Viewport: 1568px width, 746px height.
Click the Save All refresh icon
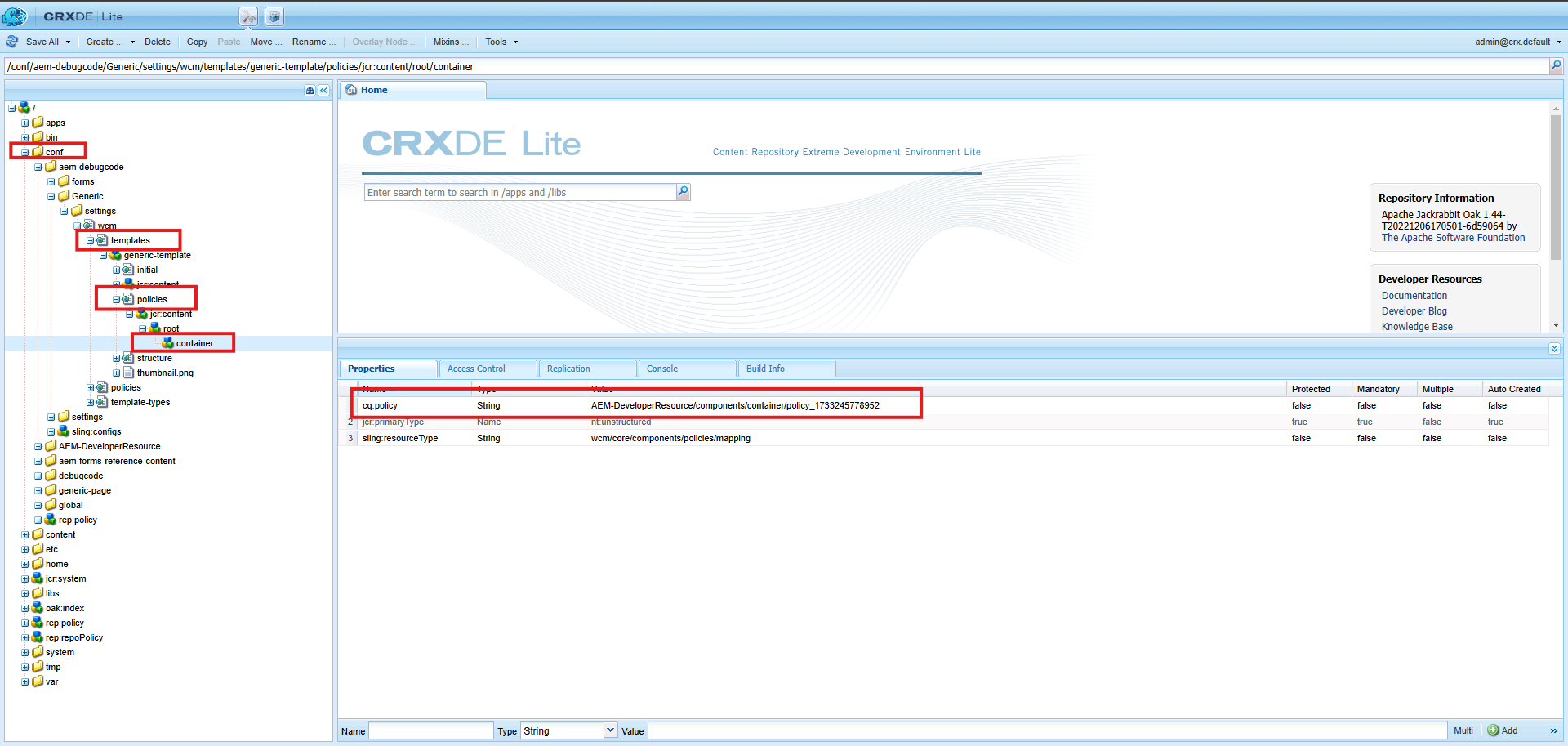[x=12, y=42]
